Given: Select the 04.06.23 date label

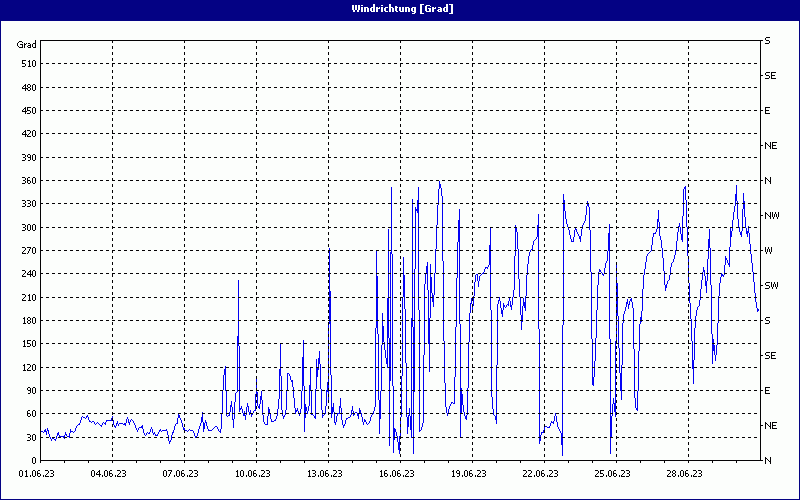Looking at the screenshot, I should tap(109, 473).
